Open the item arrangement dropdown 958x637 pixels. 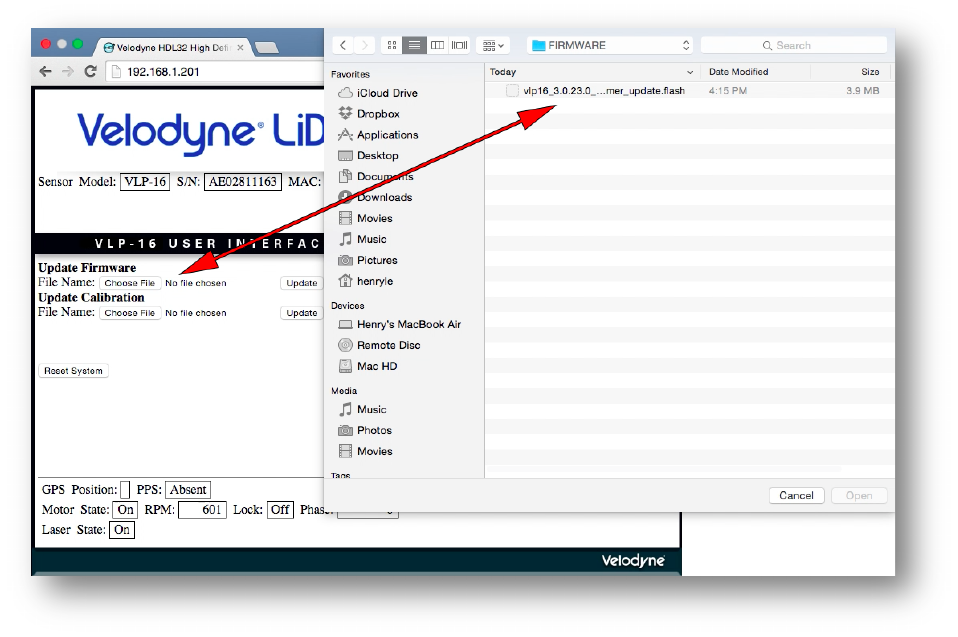click(493, 45)
